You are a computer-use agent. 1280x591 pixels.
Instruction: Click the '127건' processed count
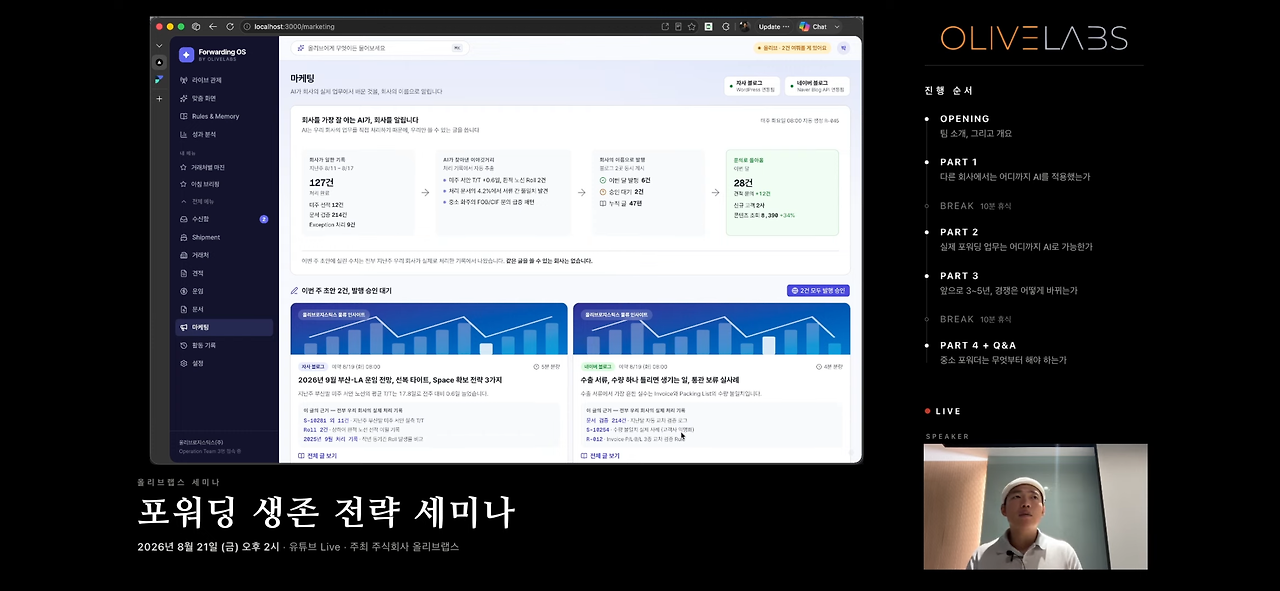(321, 183)
